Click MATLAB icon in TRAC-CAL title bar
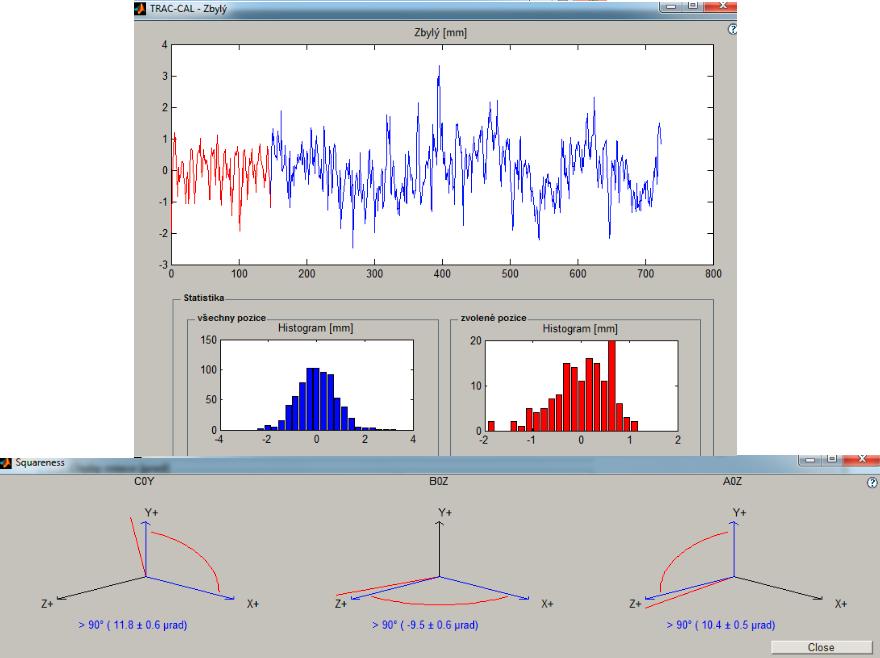The height and width of the screenshot is (658, 880). [140, 9]
